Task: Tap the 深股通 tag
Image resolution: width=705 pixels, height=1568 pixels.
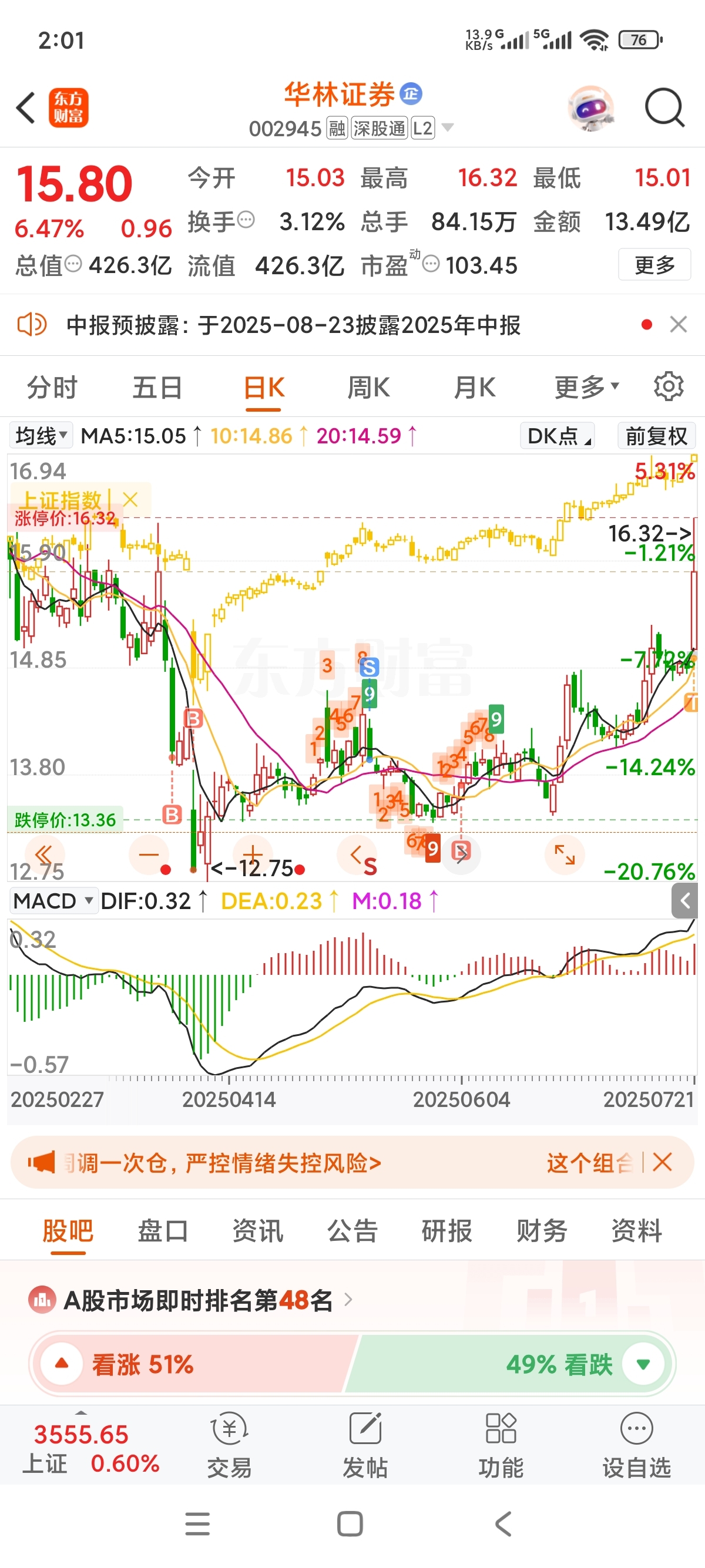Action: point(379,128)
